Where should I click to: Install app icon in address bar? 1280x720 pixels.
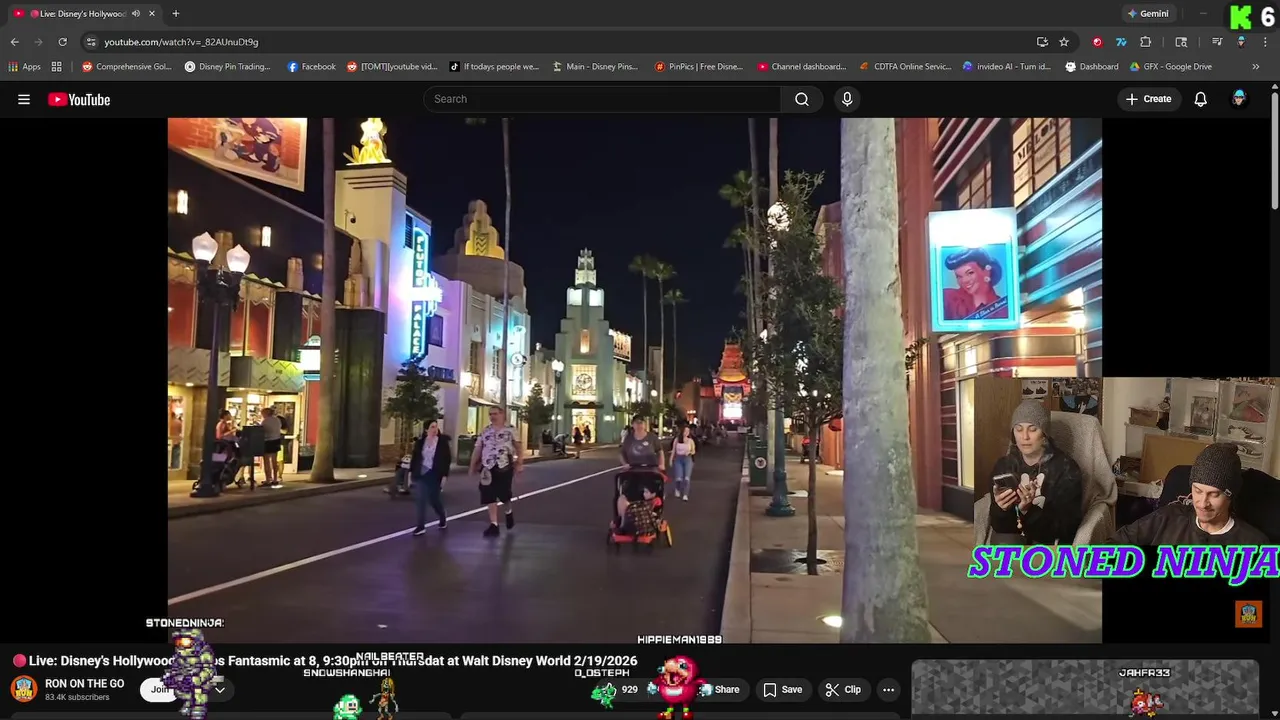(1042, 42)
